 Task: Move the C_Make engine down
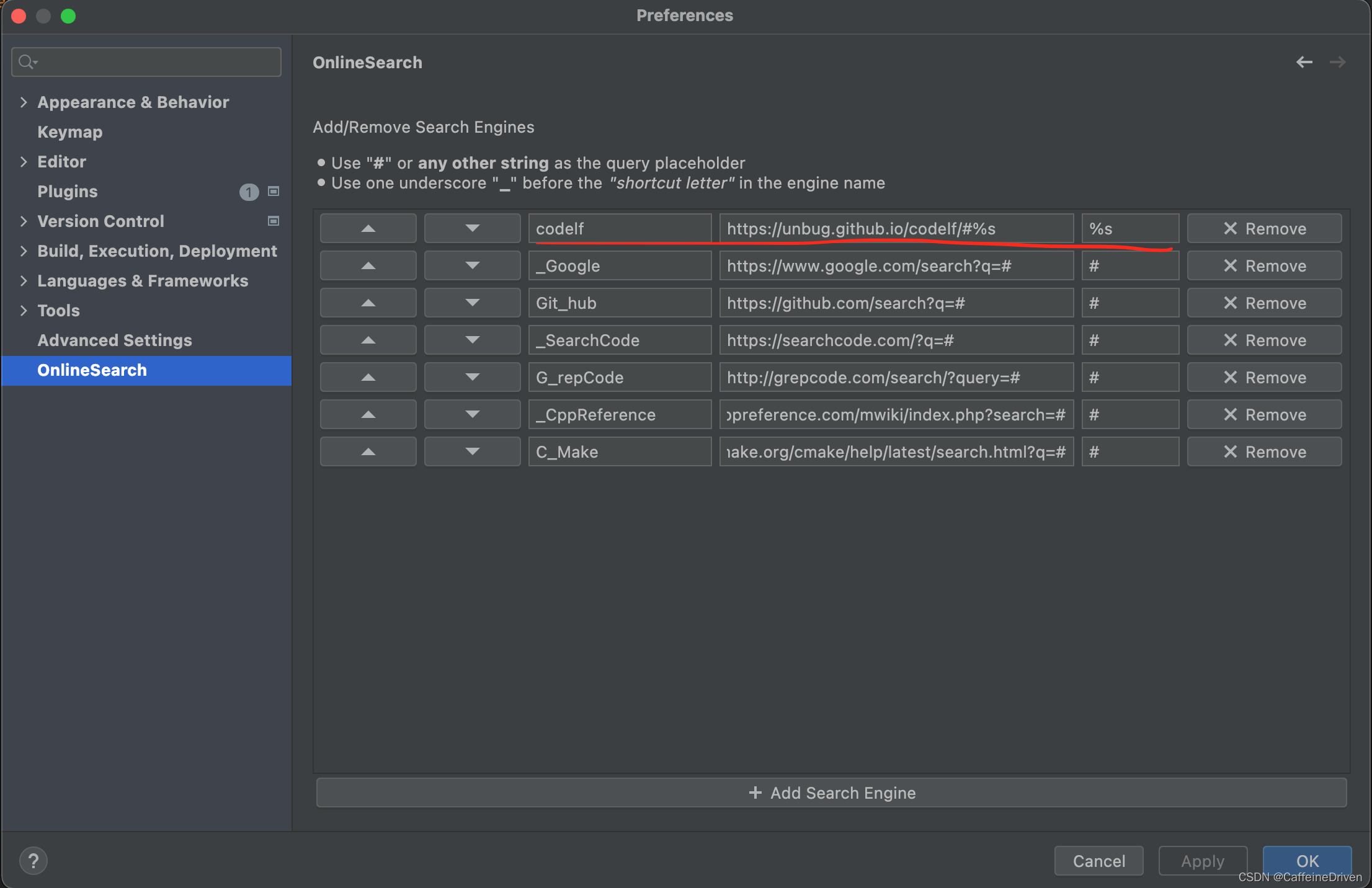[x=472, y=451]
